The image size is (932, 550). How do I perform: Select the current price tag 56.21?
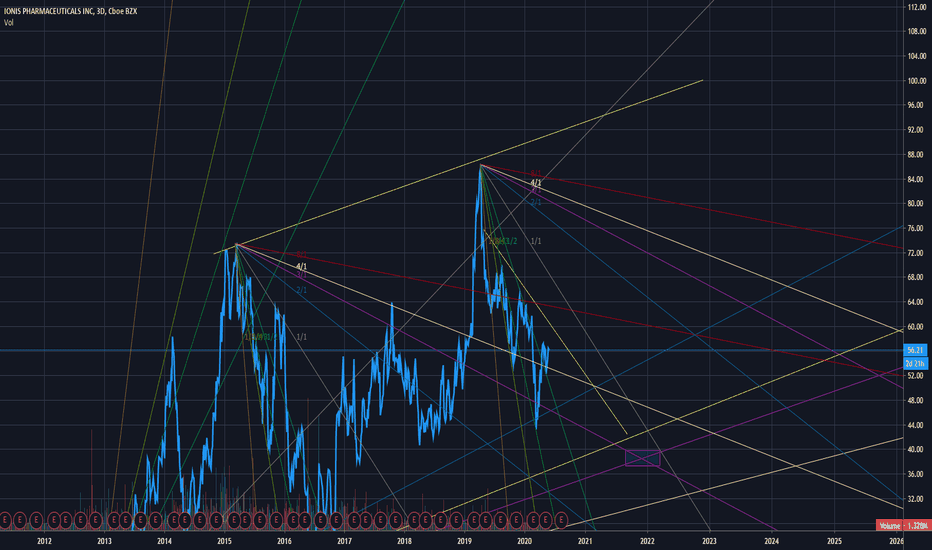pyautogui.click(x=915, y=350)
